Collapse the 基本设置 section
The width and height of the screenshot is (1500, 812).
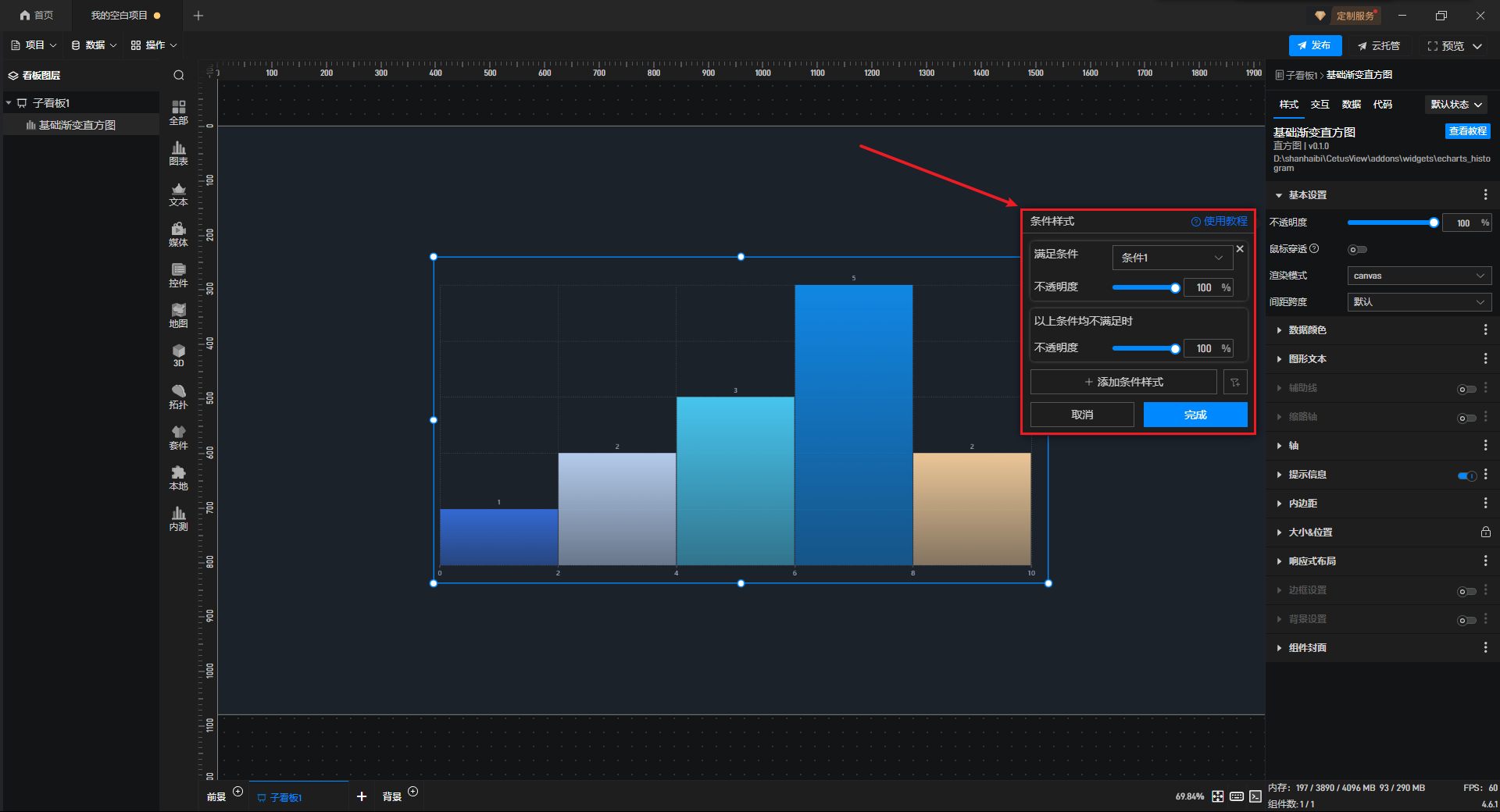(x=1279, y=195)
